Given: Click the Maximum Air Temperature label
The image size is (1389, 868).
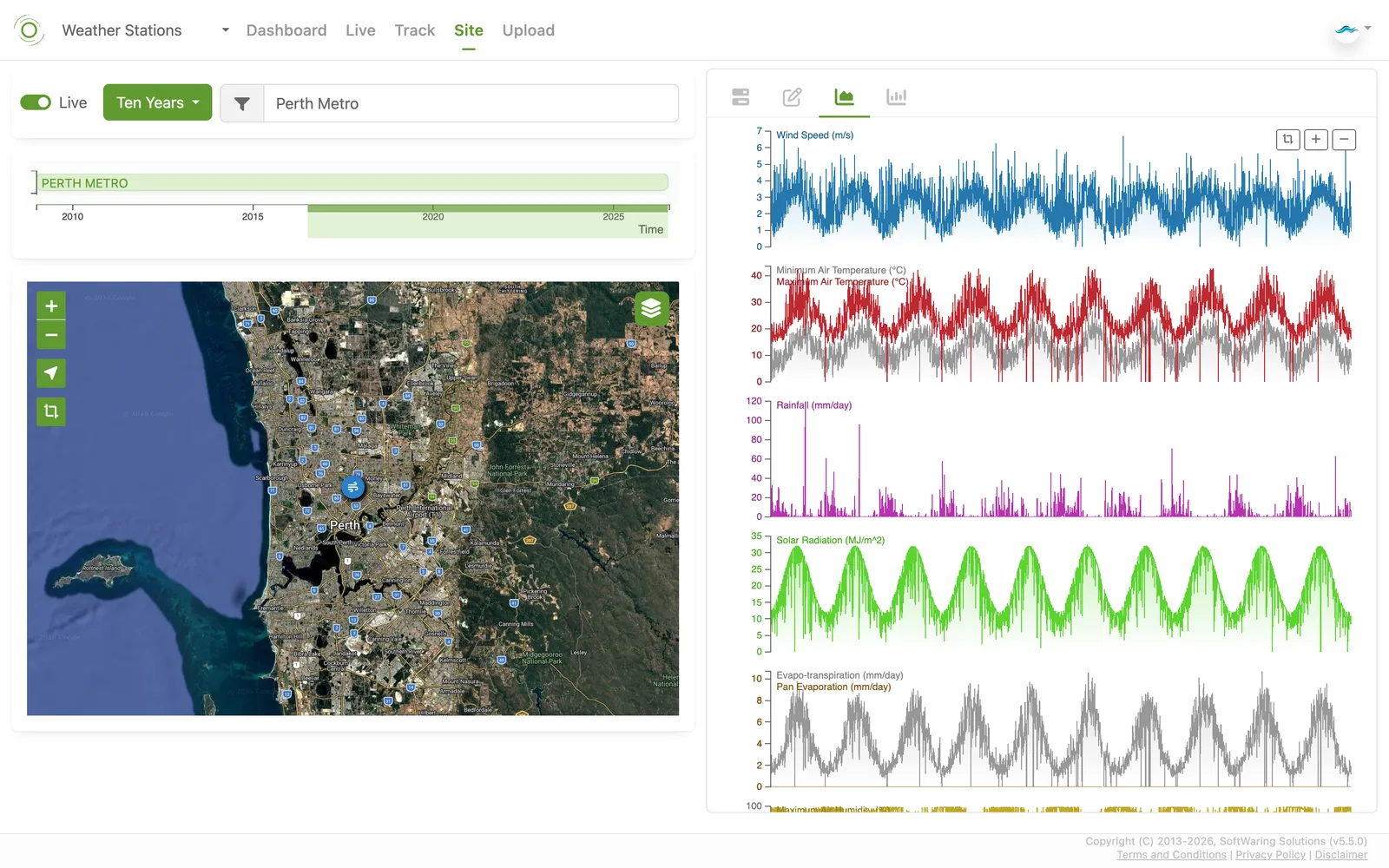Looking at the screenshot, I should pos(842,281).
